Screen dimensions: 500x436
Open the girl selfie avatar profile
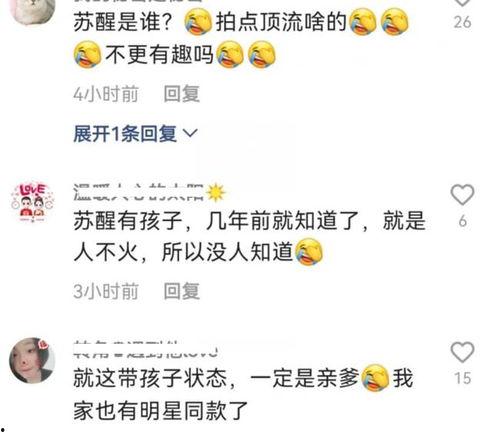coord(32,360)
